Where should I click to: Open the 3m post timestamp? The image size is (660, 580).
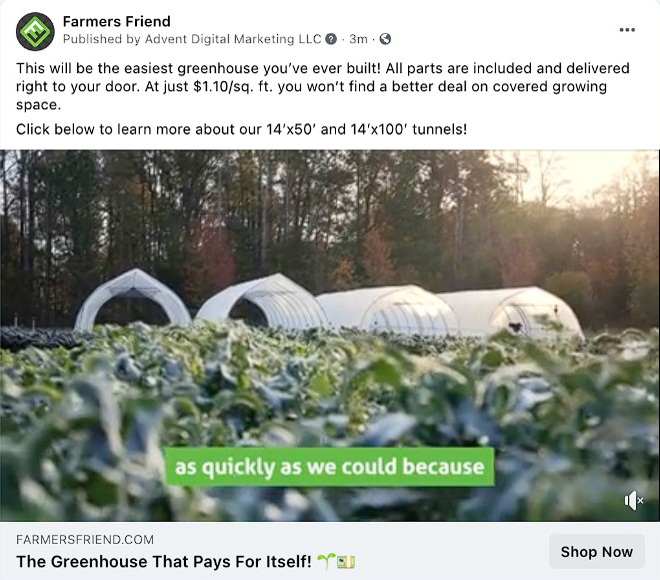point(358,39)
